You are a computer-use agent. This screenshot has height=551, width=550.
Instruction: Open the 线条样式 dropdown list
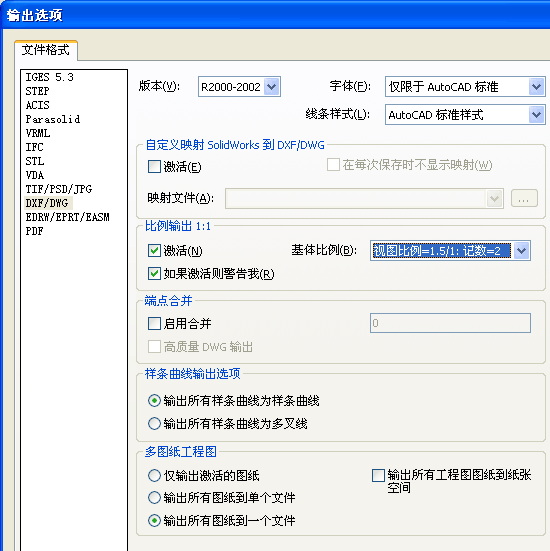tap(536, 115)
